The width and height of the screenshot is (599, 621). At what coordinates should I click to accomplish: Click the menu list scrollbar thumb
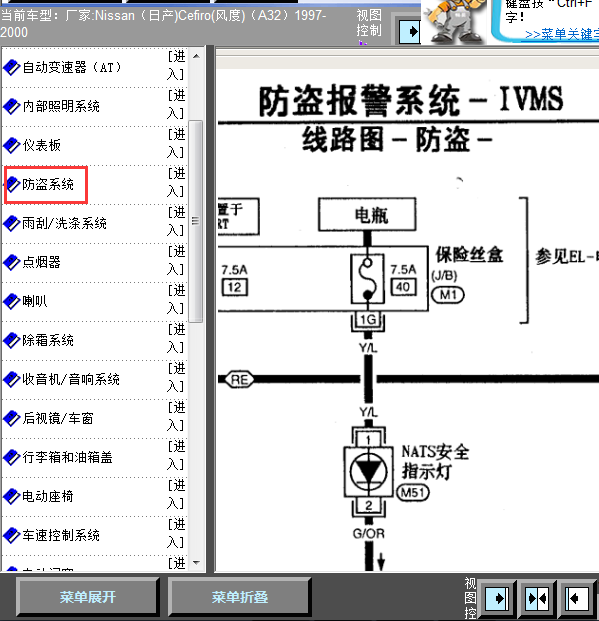tap(196, 221)
